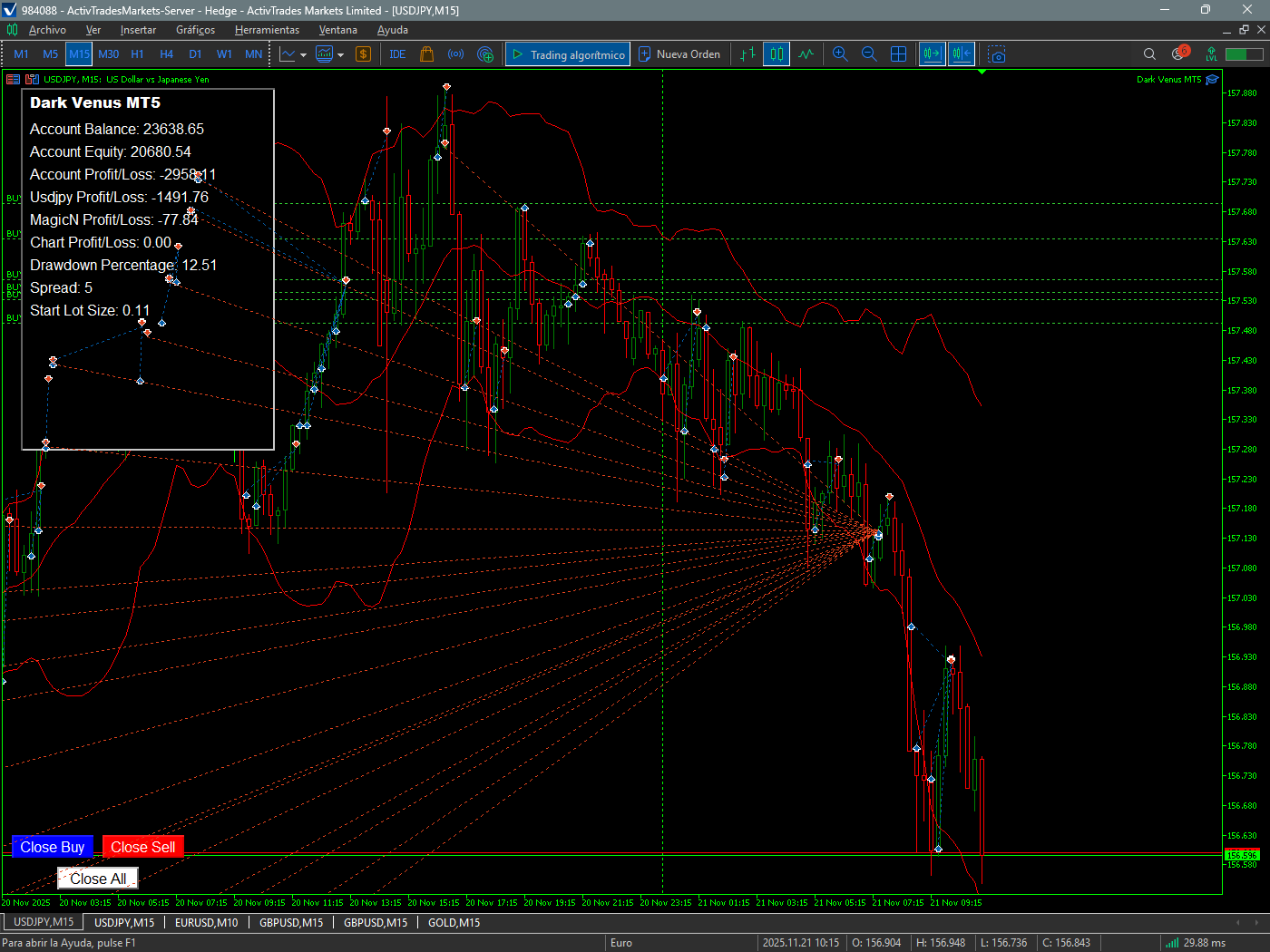Click the blue Close Buy button
Image resolution: width=1270 pixels, height=952 pixels.
53,847
